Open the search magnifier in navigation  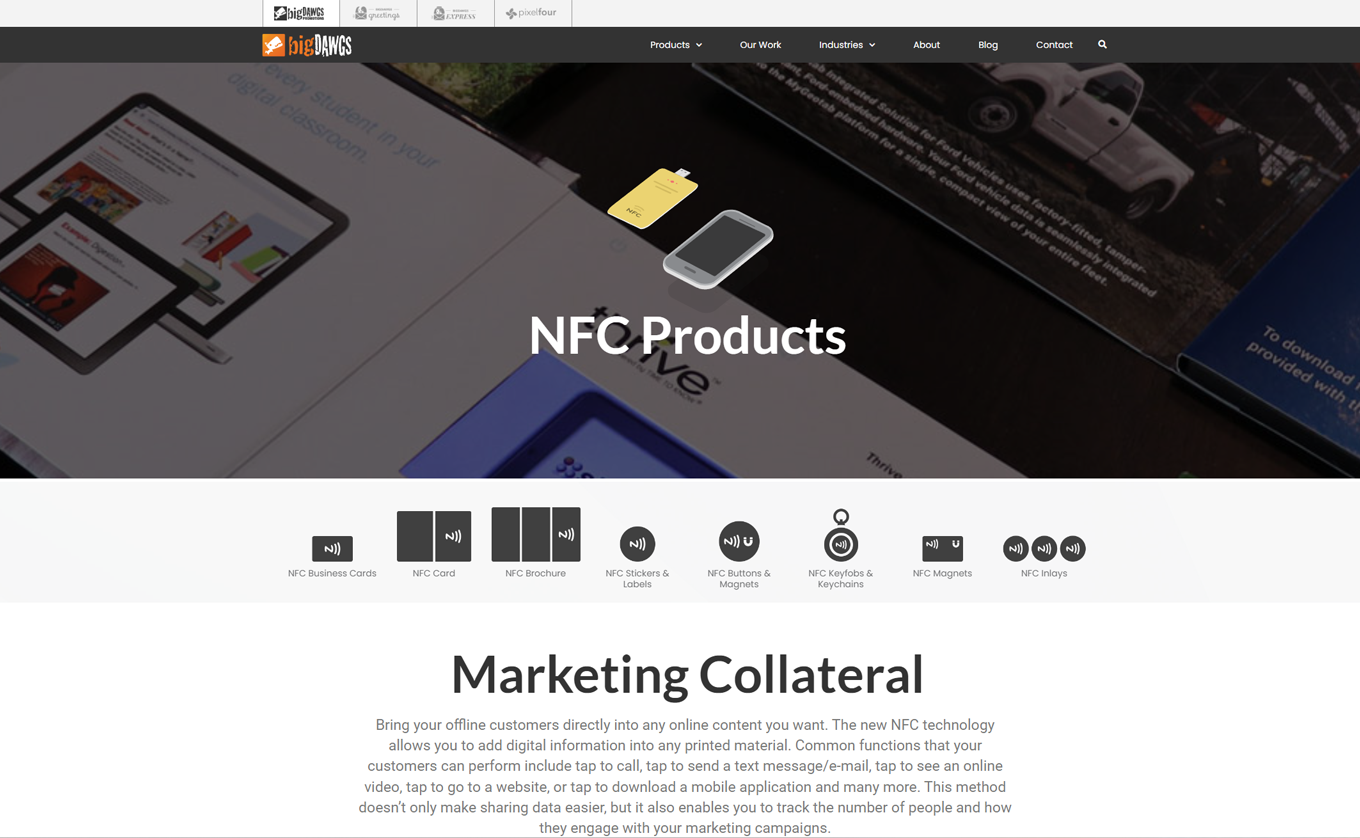point(1102,44)
